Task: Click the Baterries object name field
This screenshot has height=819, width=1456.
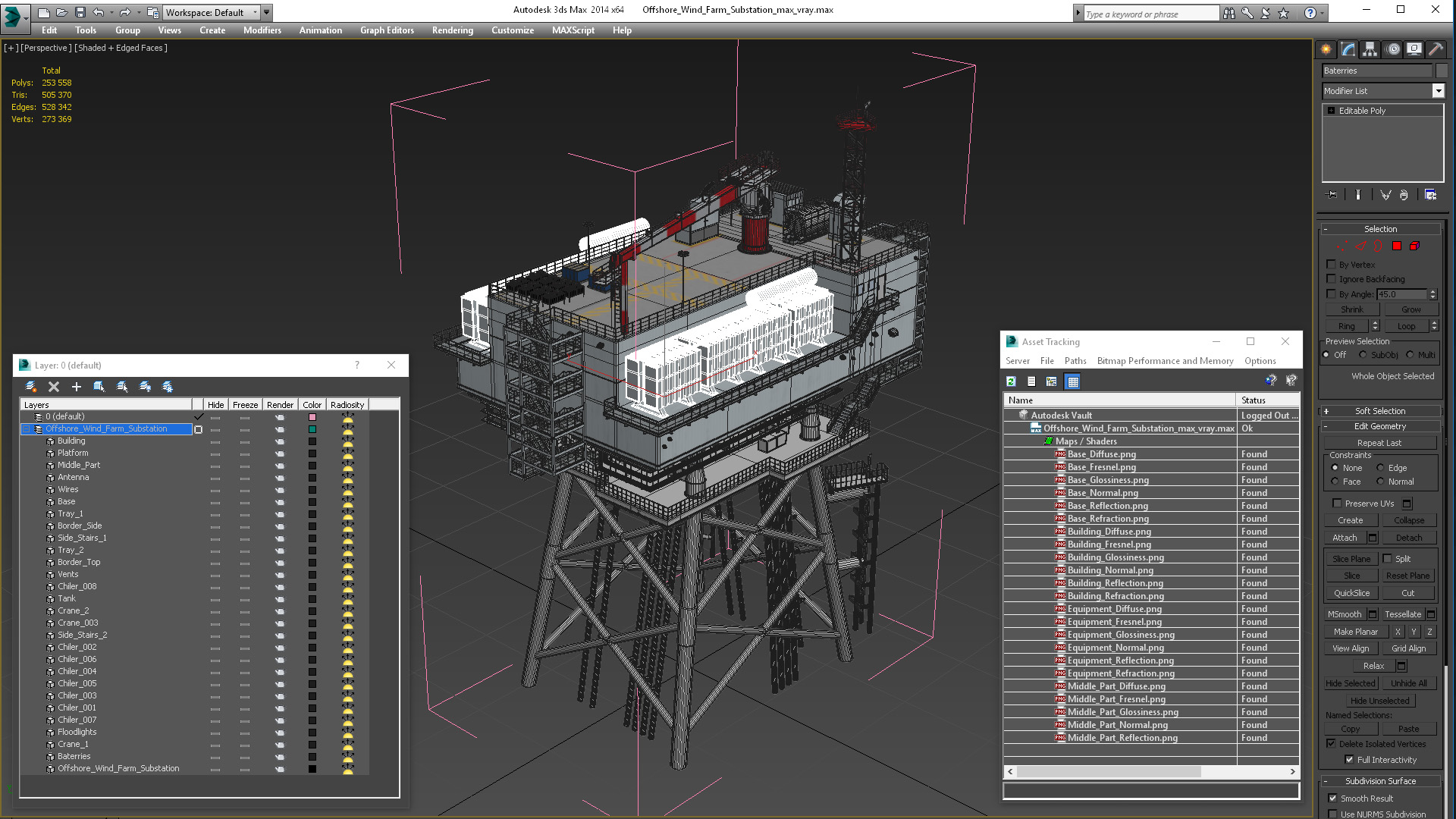Action: pos(1376,71)
